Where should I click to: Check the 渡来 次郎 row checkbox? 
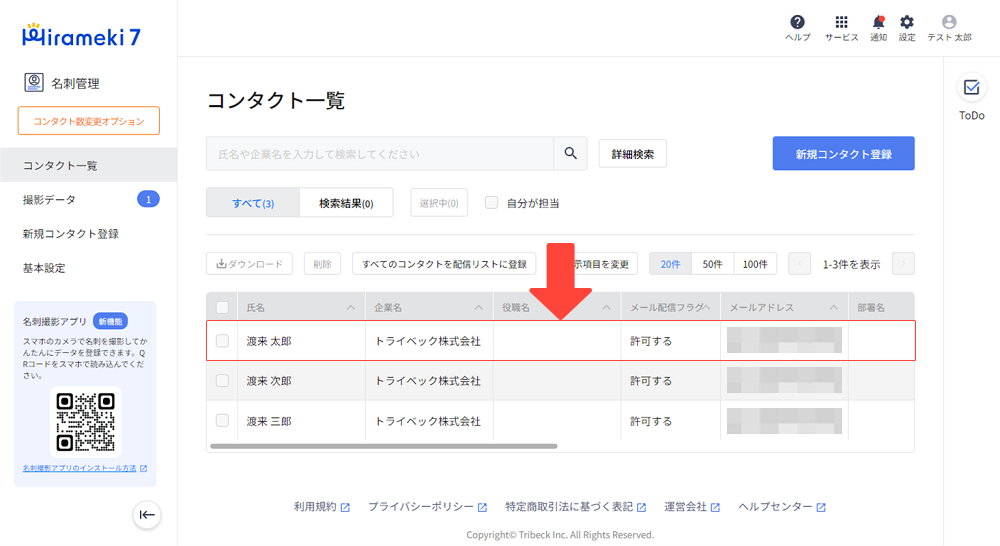coord(222,381)
